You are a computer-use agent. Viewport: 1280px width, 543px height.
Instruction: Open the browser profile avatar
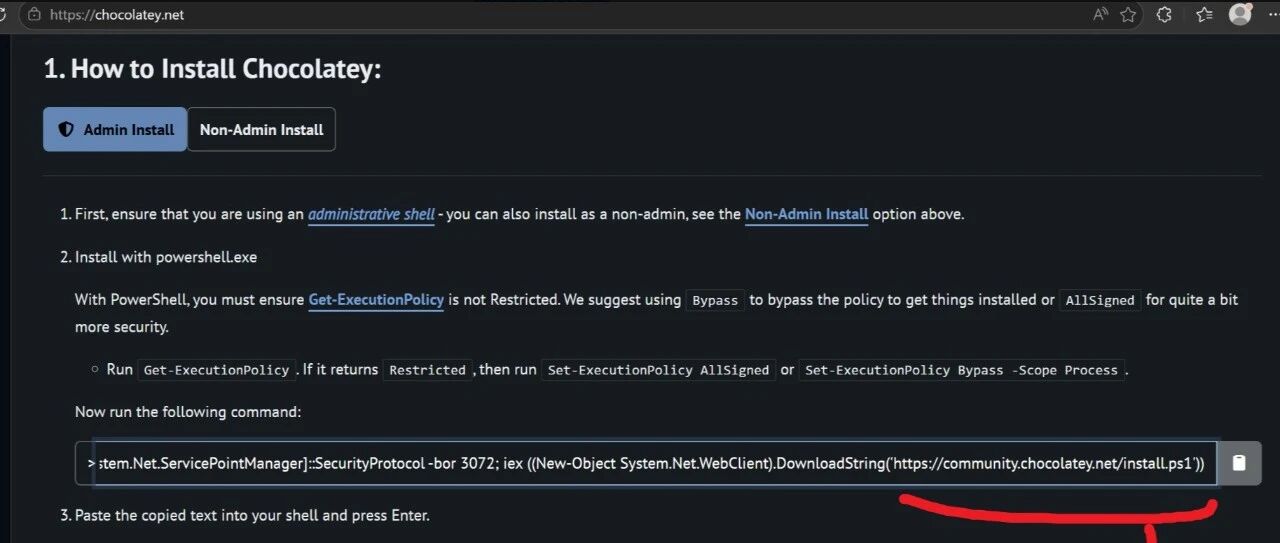point(1241,14)
